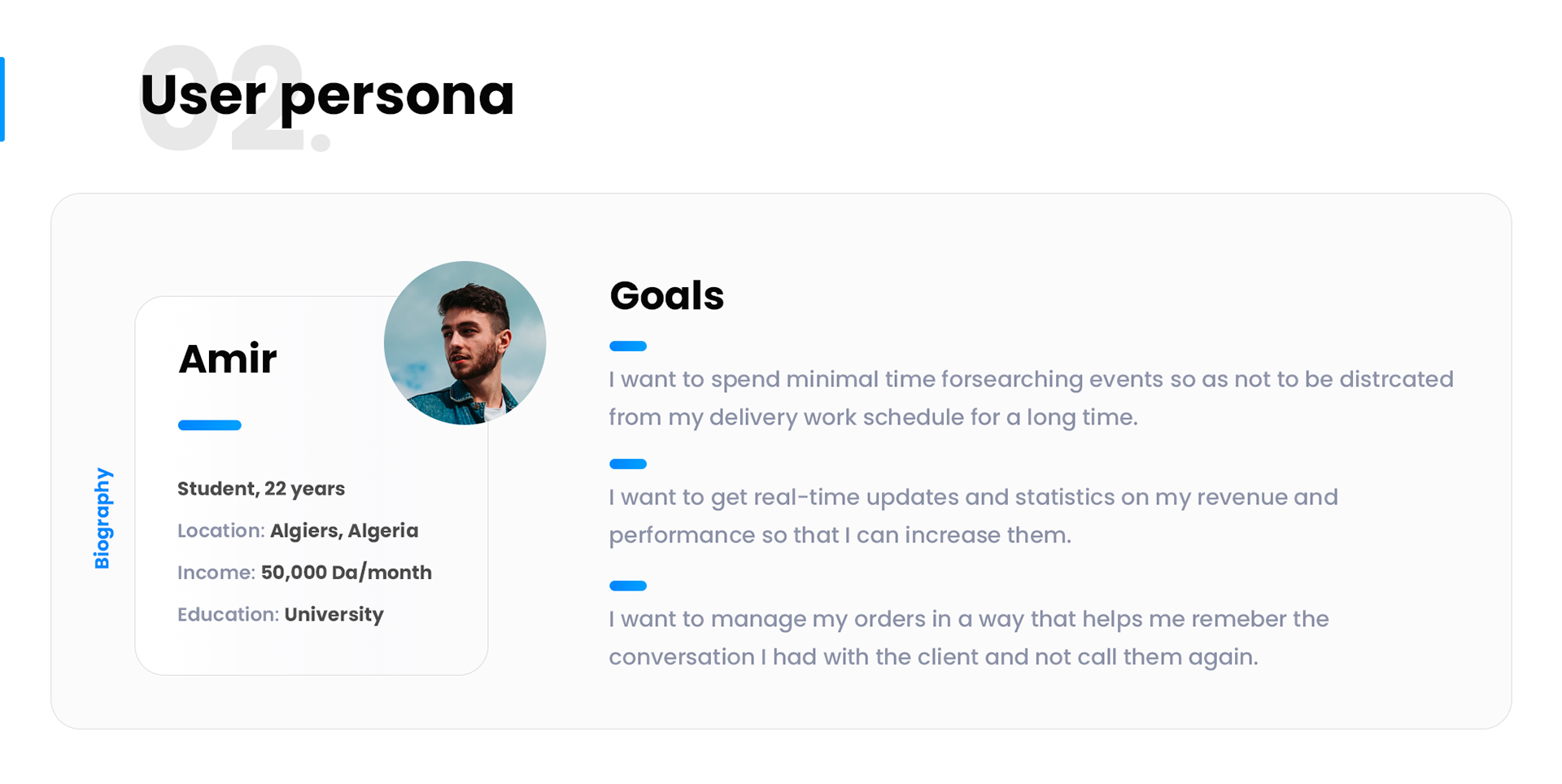Image resolution: width=1562 pixels, height=784 pixels.
Task: Select the goal about minimal time searching events
Action: pyautogui.click(x=1031, y=398)
